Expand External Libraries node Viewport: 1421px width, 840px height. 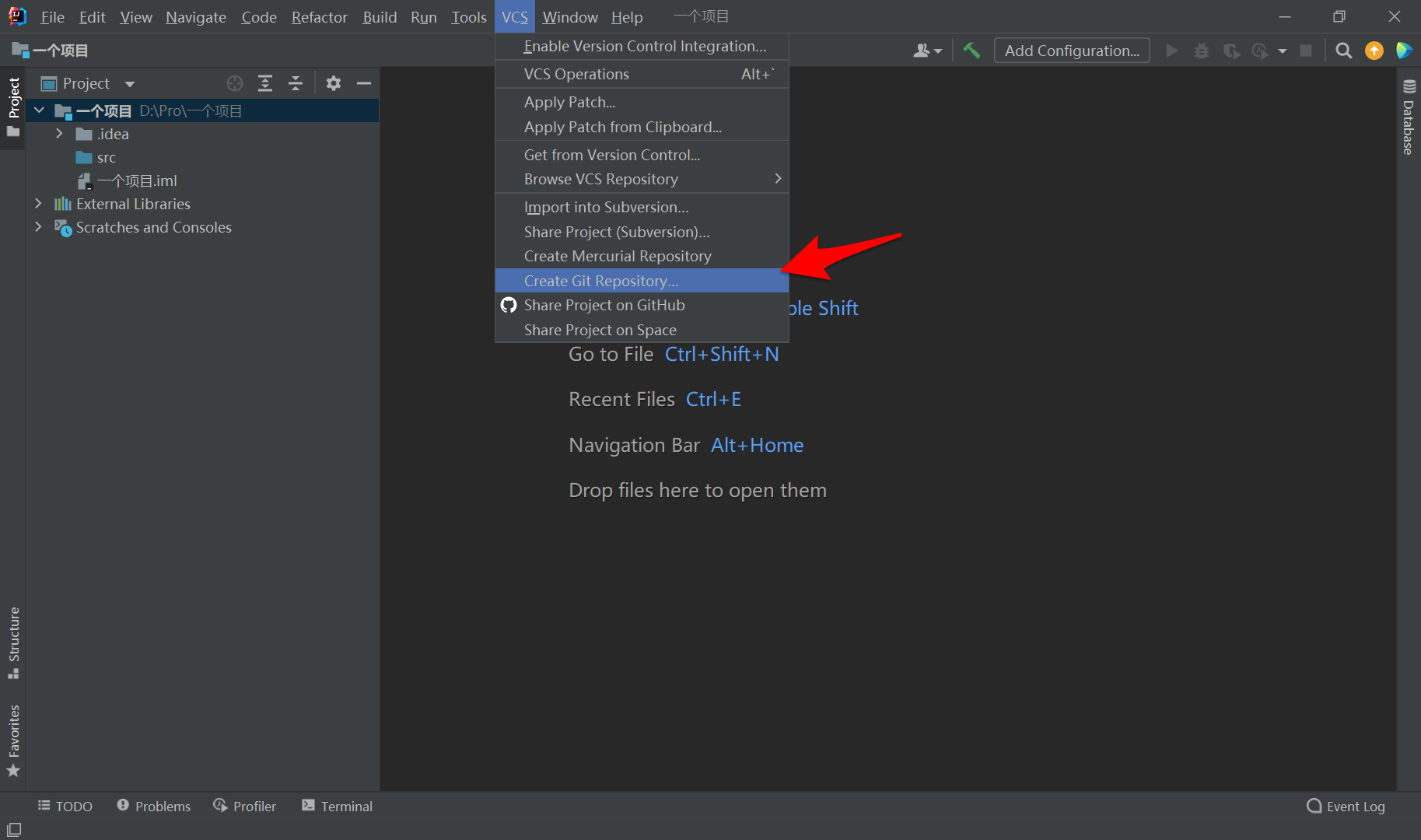click(38, 204)
